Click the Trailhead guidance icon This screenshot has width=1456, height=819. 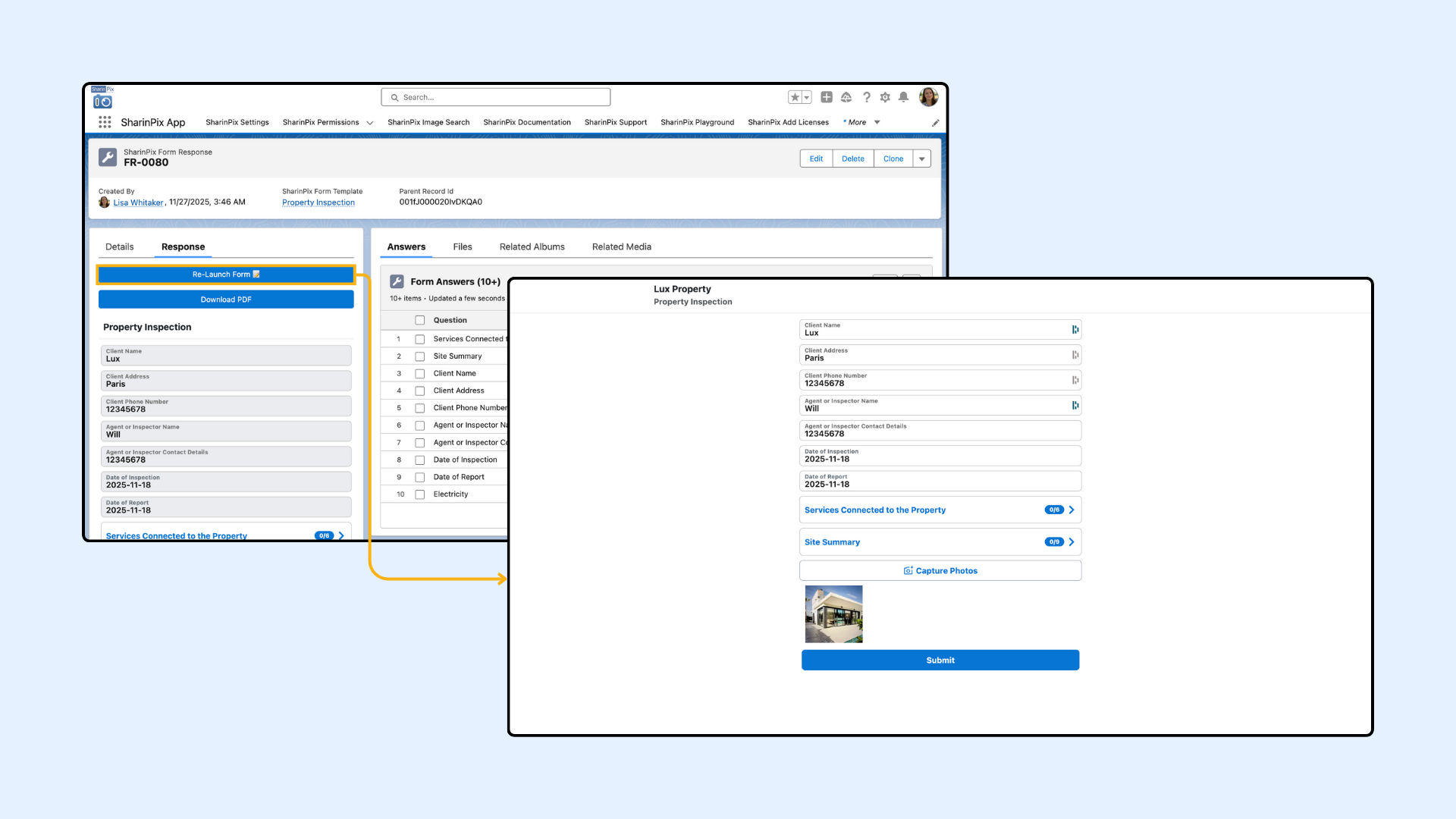tap(846, 97)
